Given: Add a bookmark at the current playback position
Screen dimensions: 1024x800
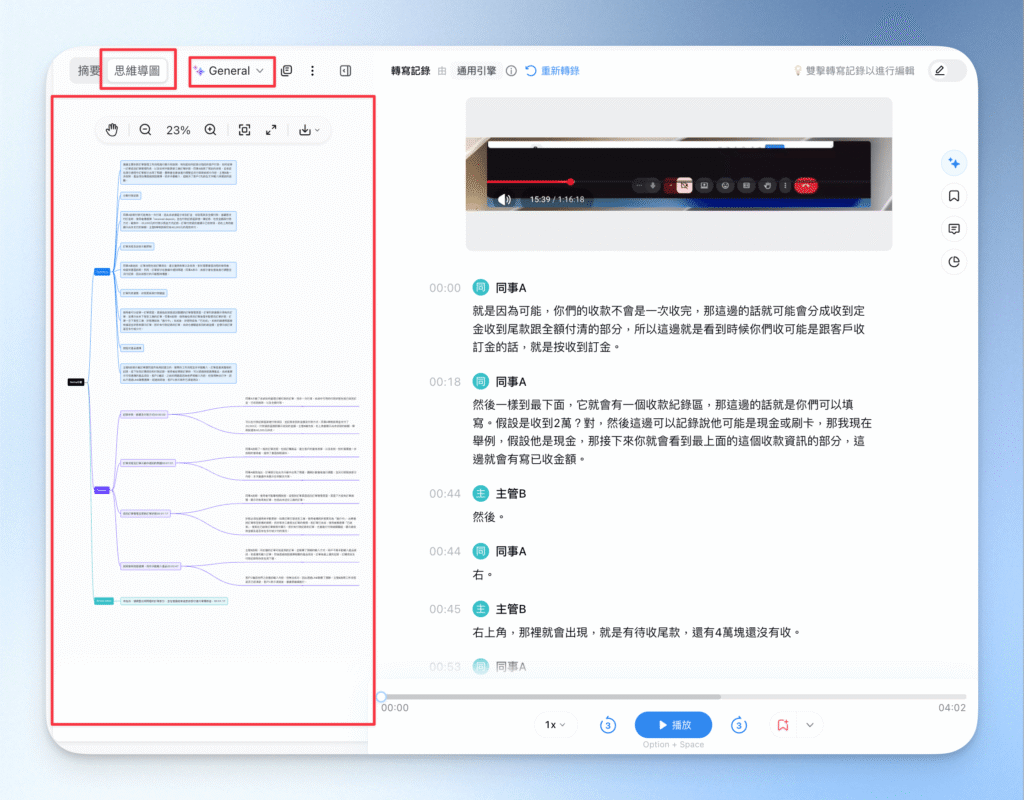Looking at the screenshot, I should (783, 725).
